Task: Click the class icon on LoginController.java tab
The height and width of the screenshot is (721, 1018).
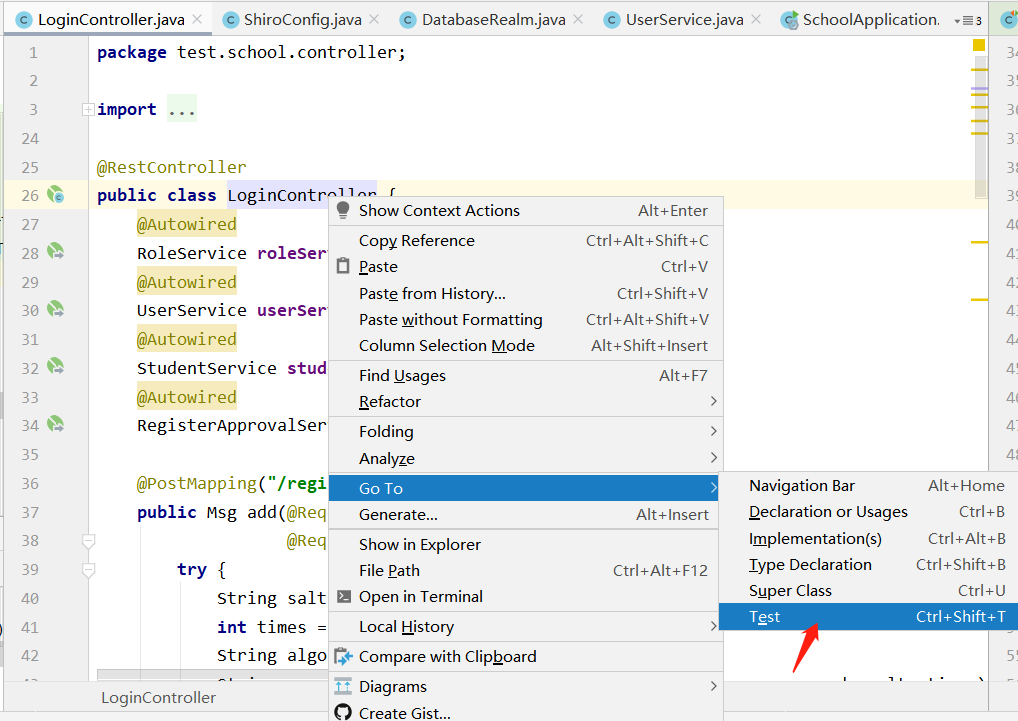Action: click(x=23, y=21)
